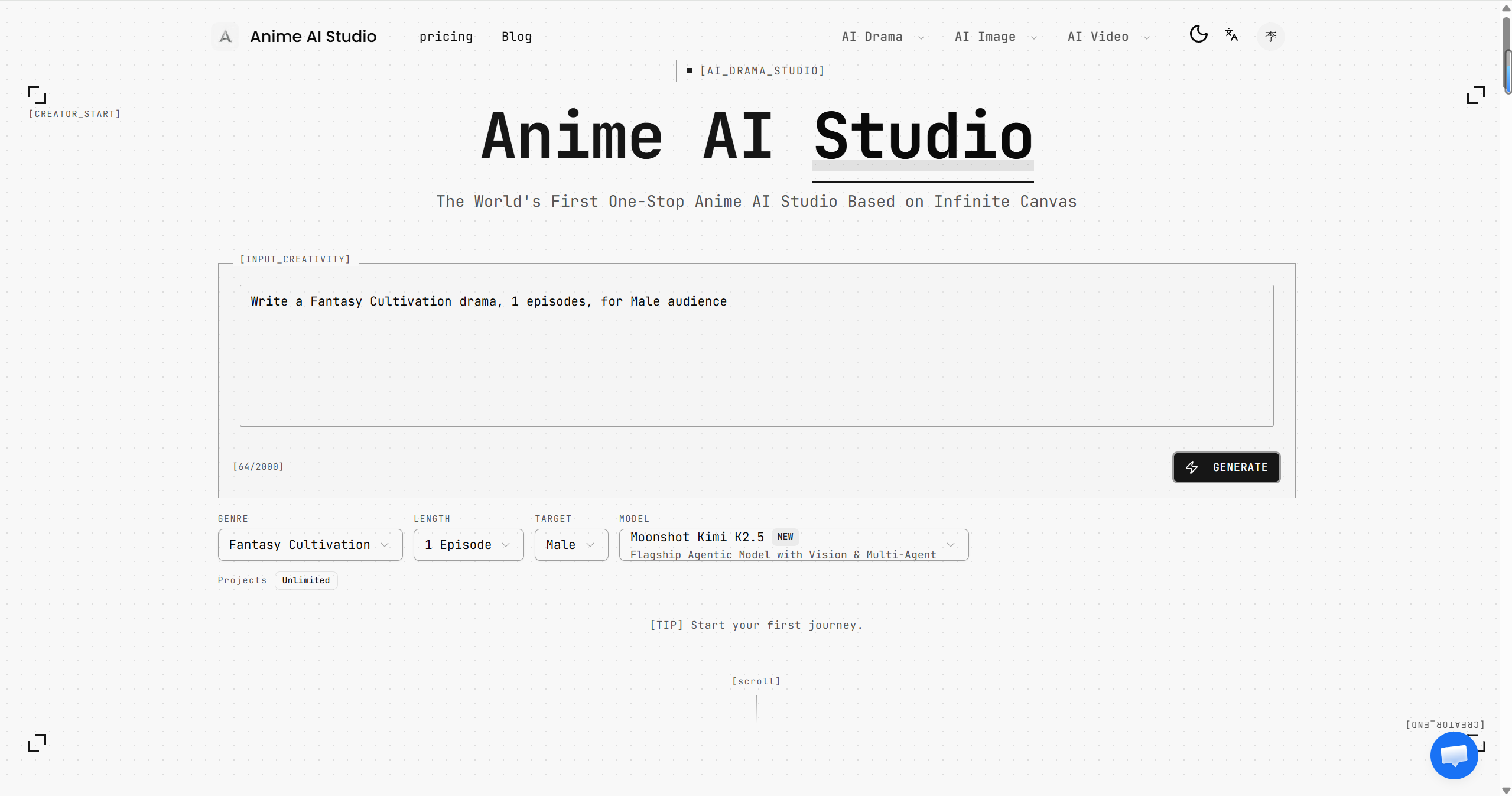Open the language switcher icon
Viewport: 1512px width, 796px height.
pos(1231,35)
